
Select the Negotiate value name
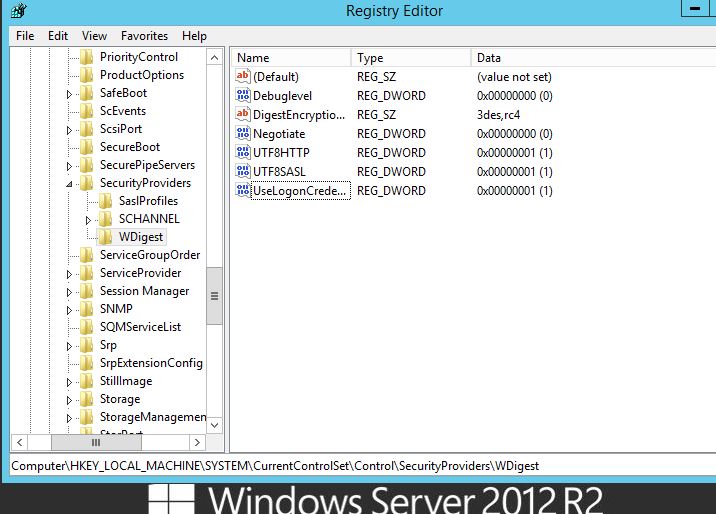pos(279,134)
